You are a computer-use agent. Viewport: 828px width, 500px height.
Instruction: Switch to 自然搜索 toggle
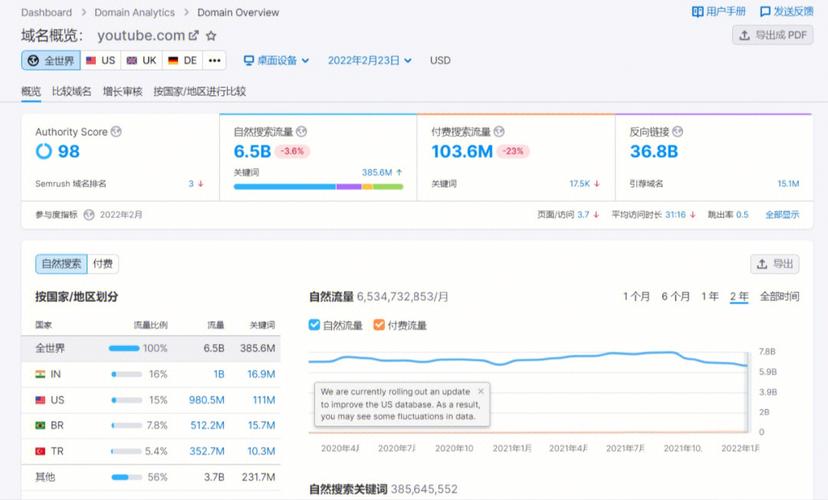(61, 263)
